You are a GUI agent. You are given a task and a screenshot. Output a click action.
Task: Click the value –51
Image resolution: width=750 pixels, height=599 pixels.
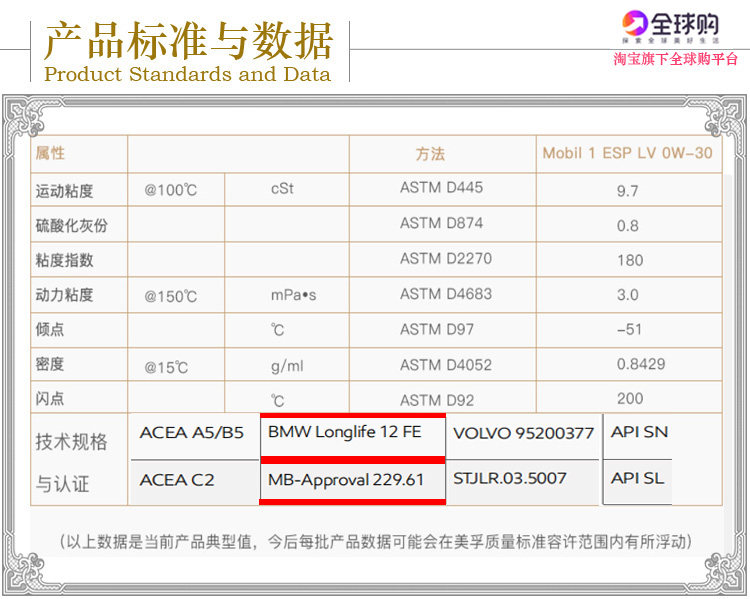(629, 329)
